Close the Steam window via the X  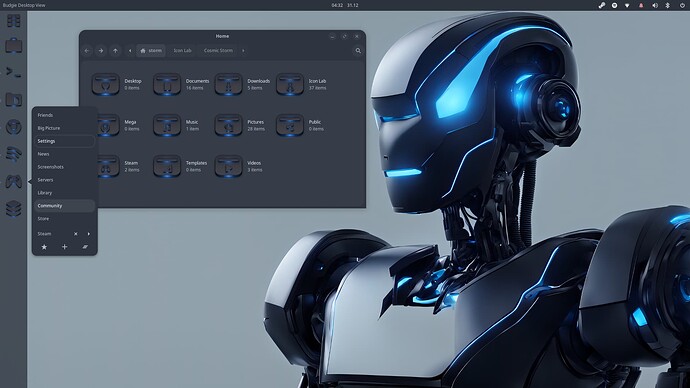76,234
